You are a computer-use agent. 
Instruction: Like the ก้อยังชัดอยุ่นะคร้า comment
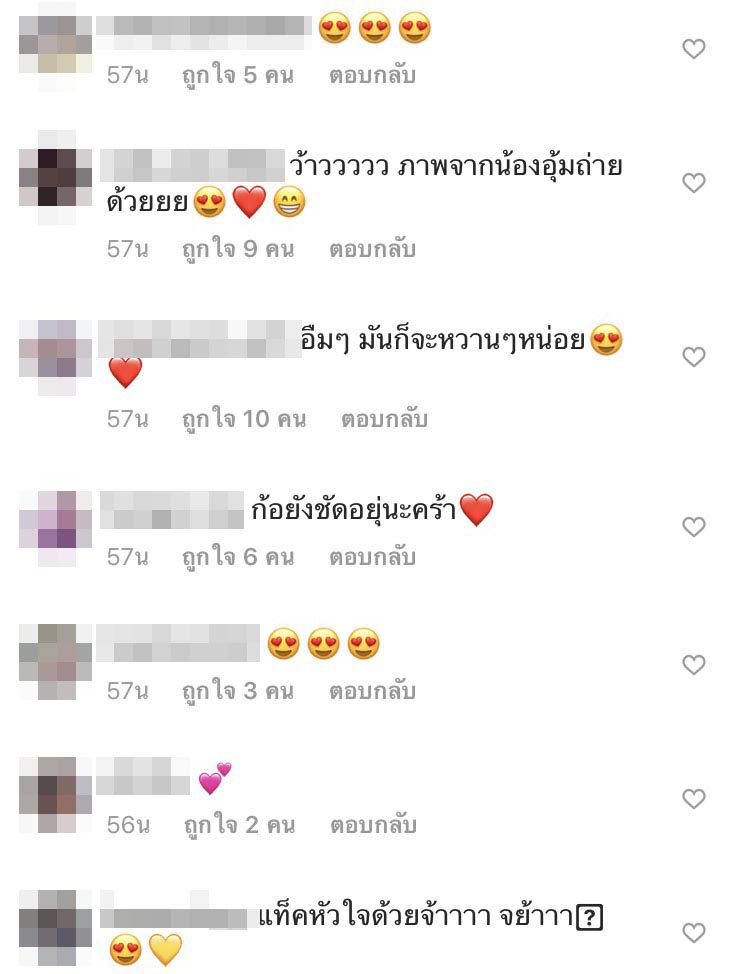(x=693, y=527)
